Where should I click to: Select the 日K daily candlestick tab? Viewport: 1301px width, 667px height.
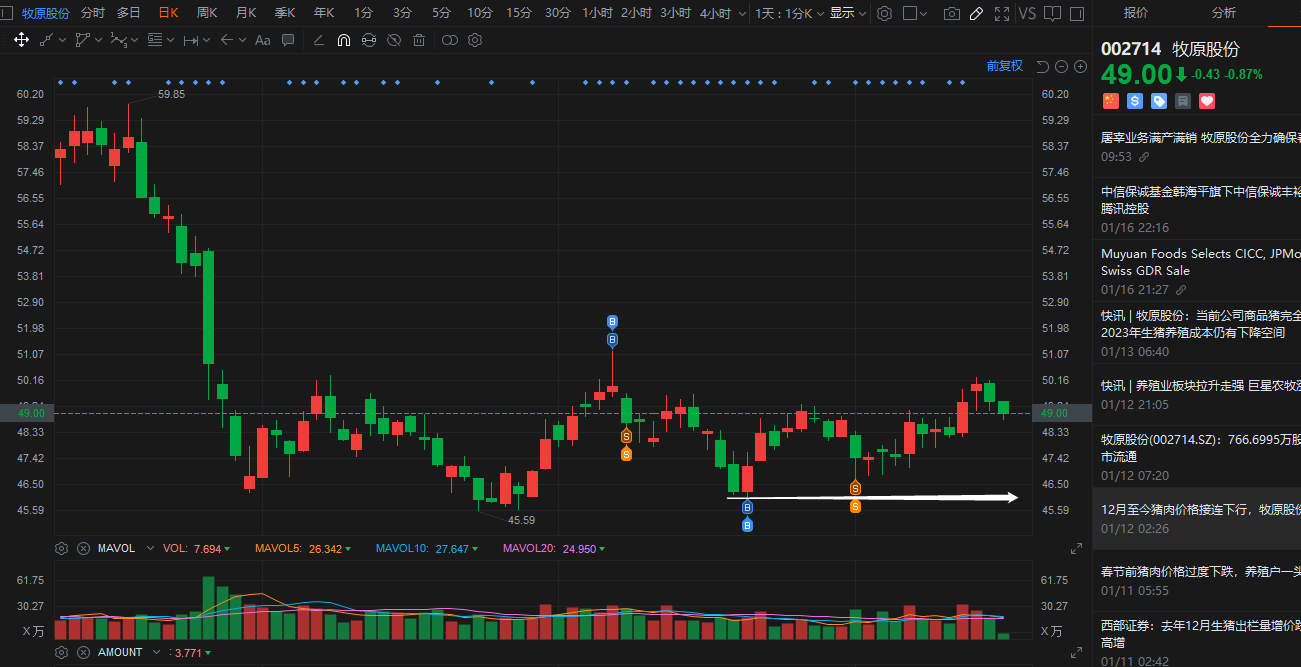click(168, 13)
